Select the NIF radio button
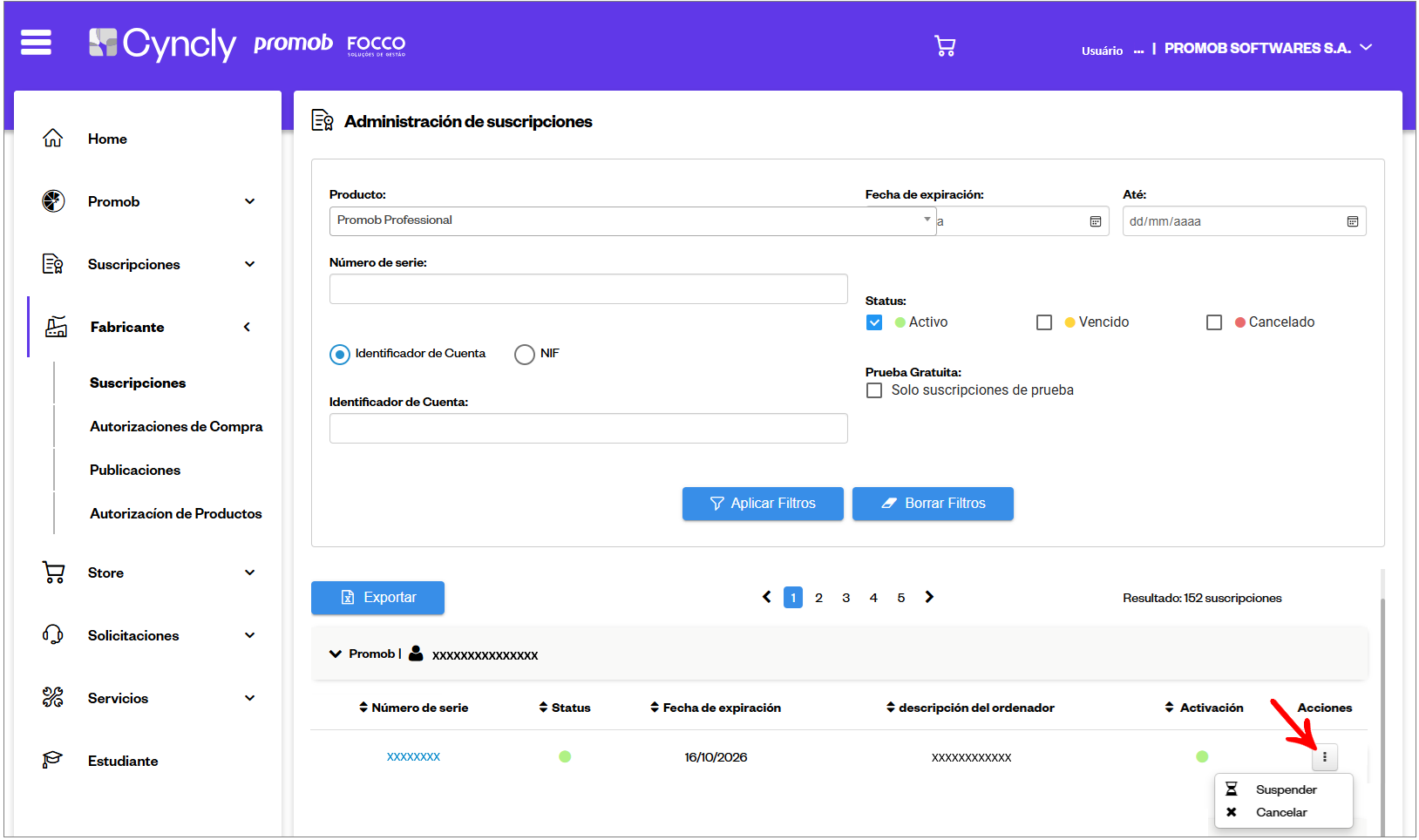1419x840 pixels. point(525,355)
